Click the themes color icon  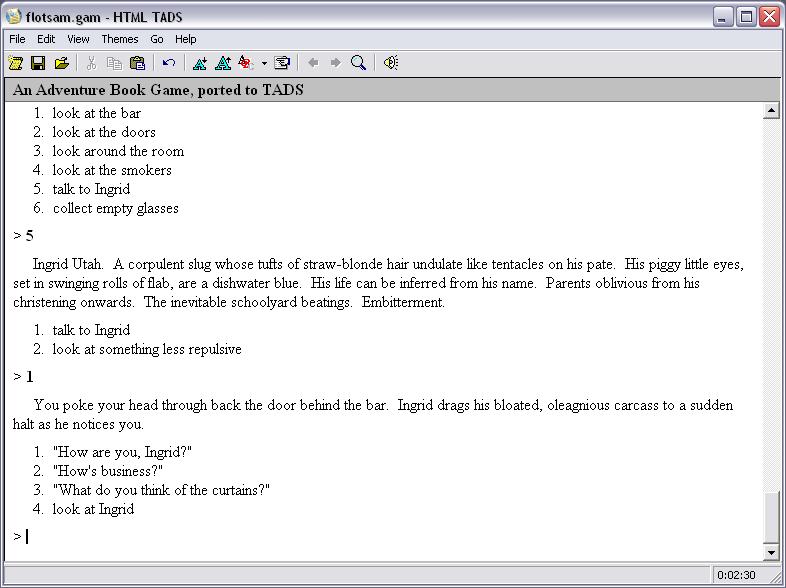pos(246,63)
